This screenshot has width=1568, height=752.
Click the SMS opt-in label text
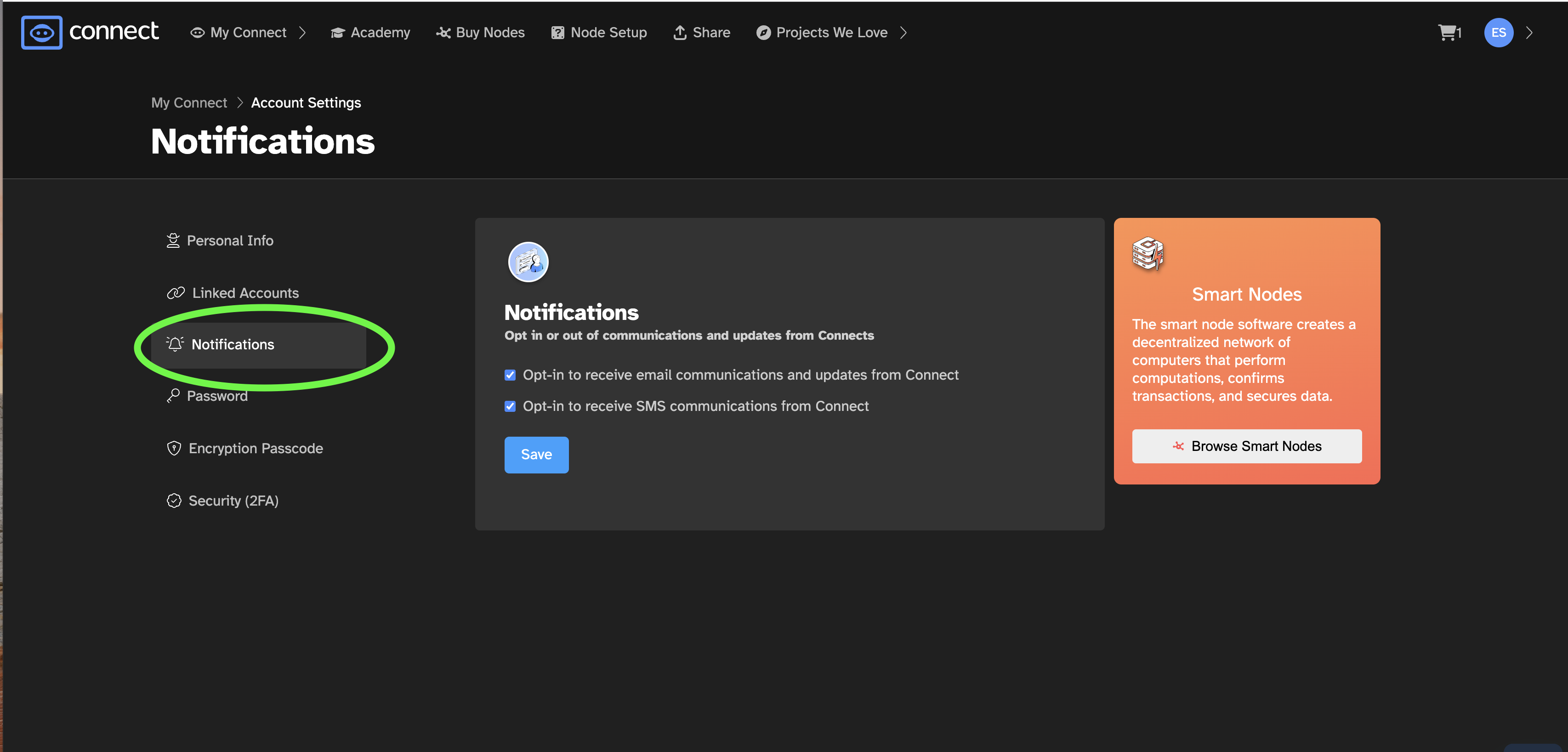coord(696,406)
